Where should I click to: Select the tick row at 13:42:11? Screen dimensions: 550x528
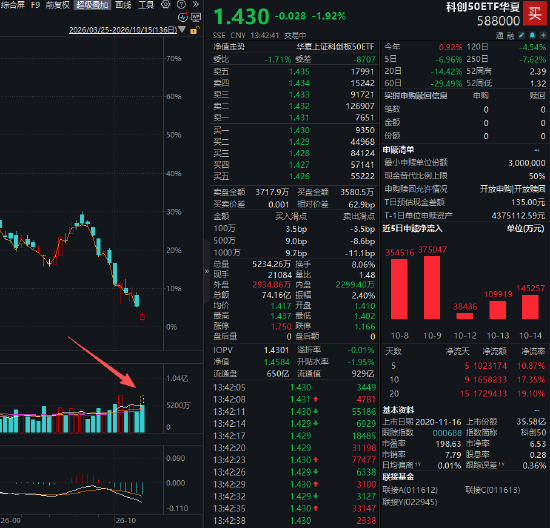(x=295, y=412)
